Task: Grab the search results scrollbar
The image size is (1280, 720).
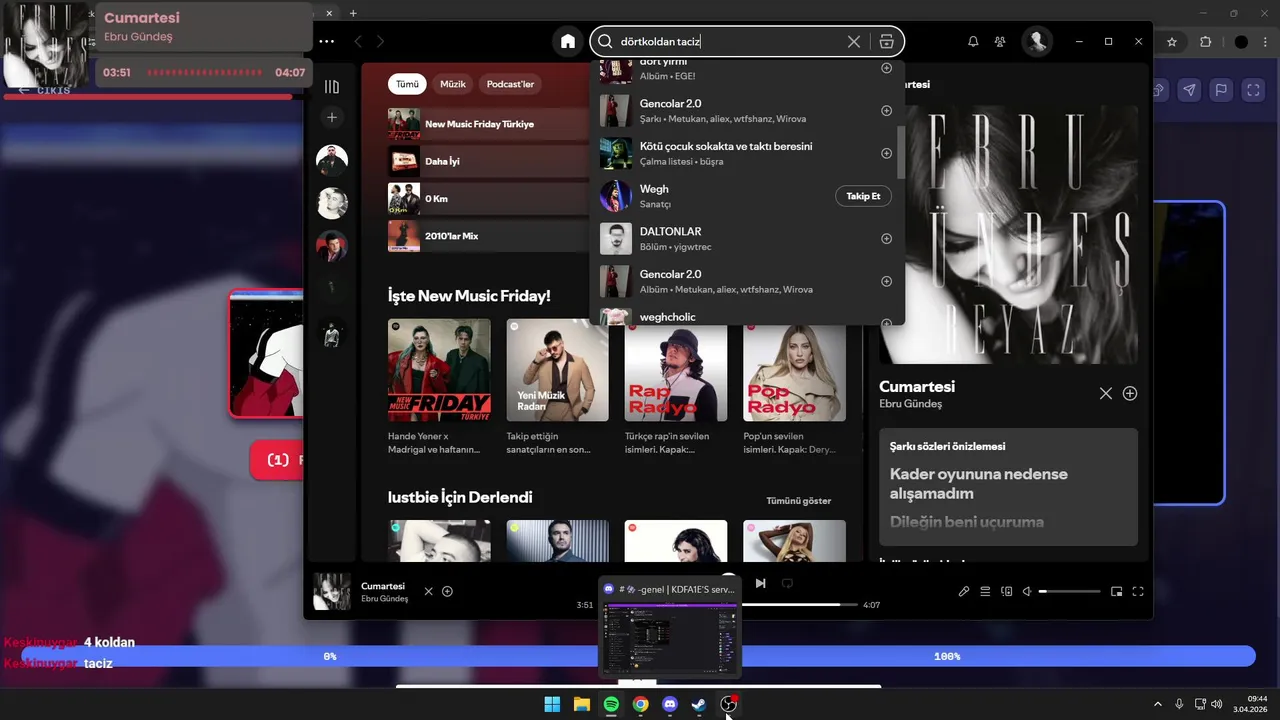Action: point(900,152)
